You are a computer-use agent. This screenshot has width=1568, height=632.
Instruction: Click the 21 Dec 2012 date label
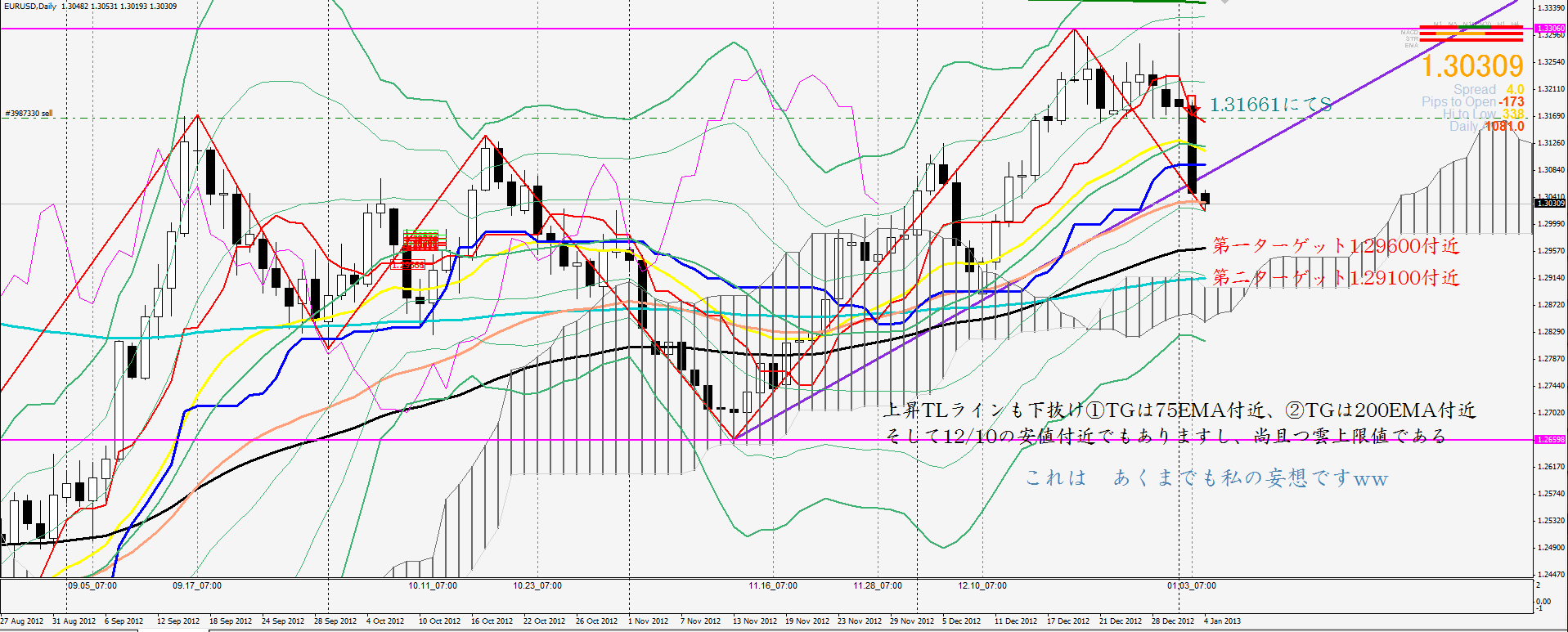pyautogui.click(x=1121, y=621)
